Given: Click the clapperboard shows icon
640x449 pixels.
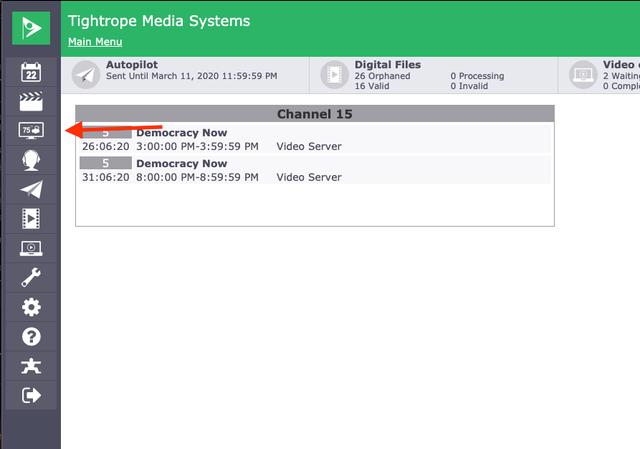Looking at the screenshot, I should click(x=31, y=102).
